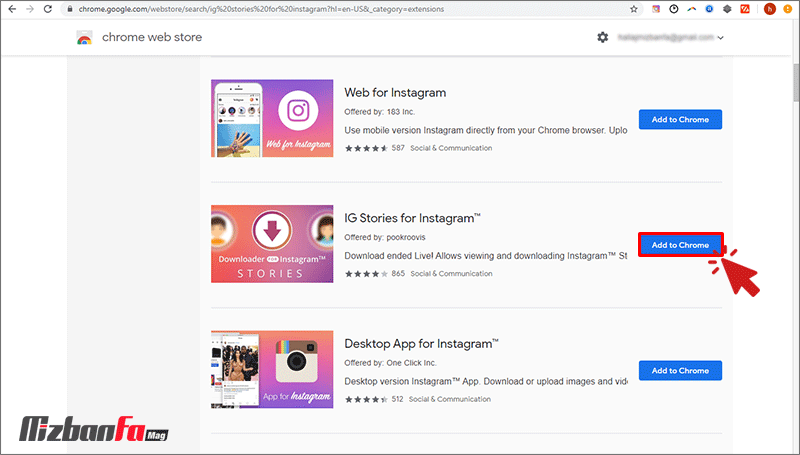Open the blue circular 'a' extension icon
This screenshot has width=800, height=455.
709,9
